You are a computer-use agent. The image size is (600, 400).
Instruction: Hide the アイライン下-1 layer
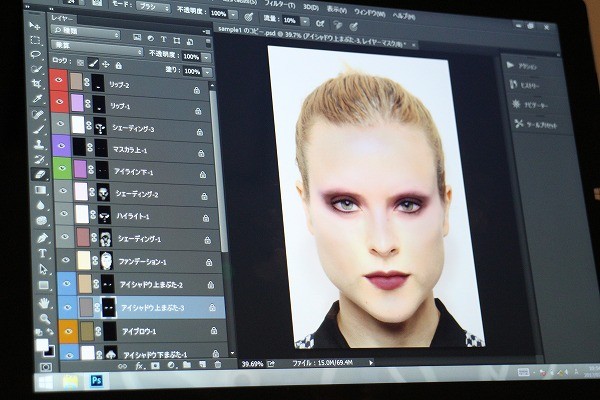(x=62, y=168)
